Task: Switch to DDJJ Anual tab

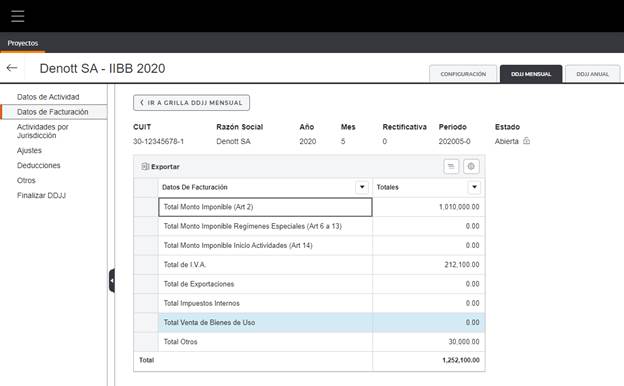Action: tap(593, 74)
